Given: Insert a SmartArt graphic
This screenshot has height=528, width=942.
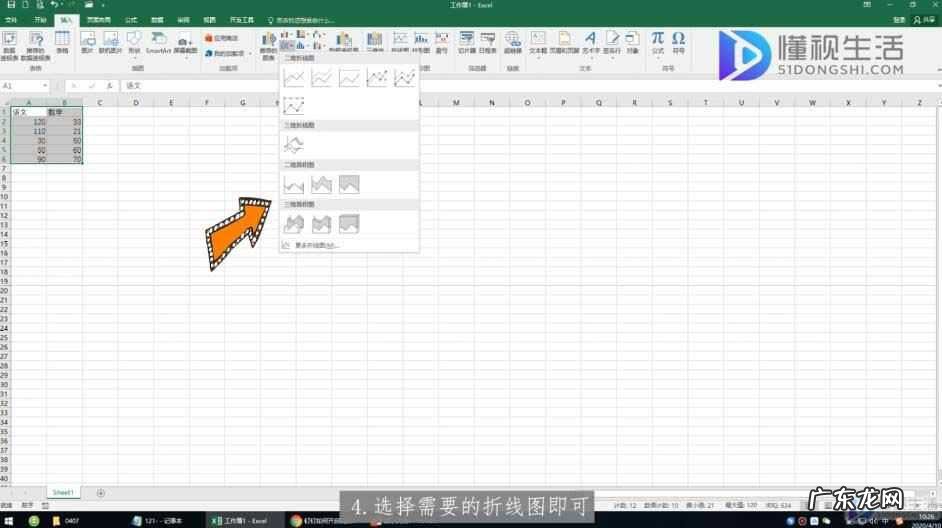Looking at the screenshot, I should [x=158, y=41].
